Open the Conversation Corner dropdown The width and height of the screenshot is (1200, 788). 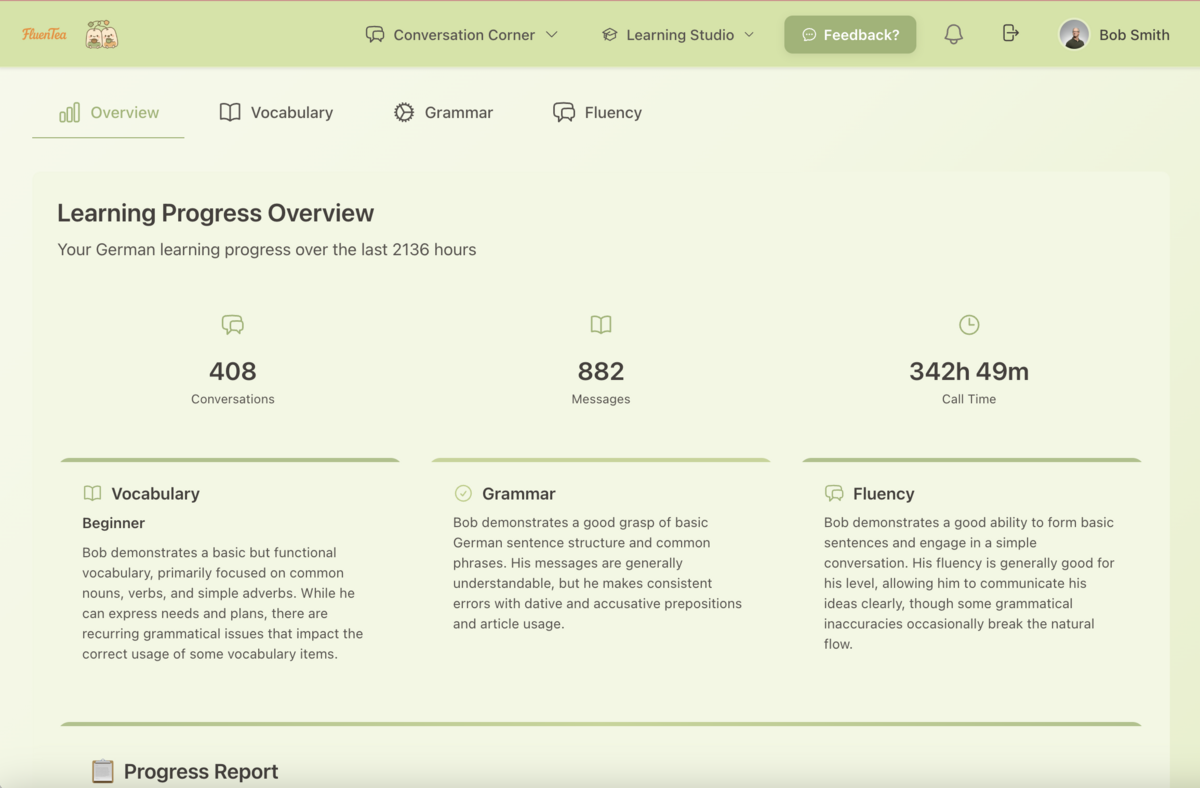462,34
